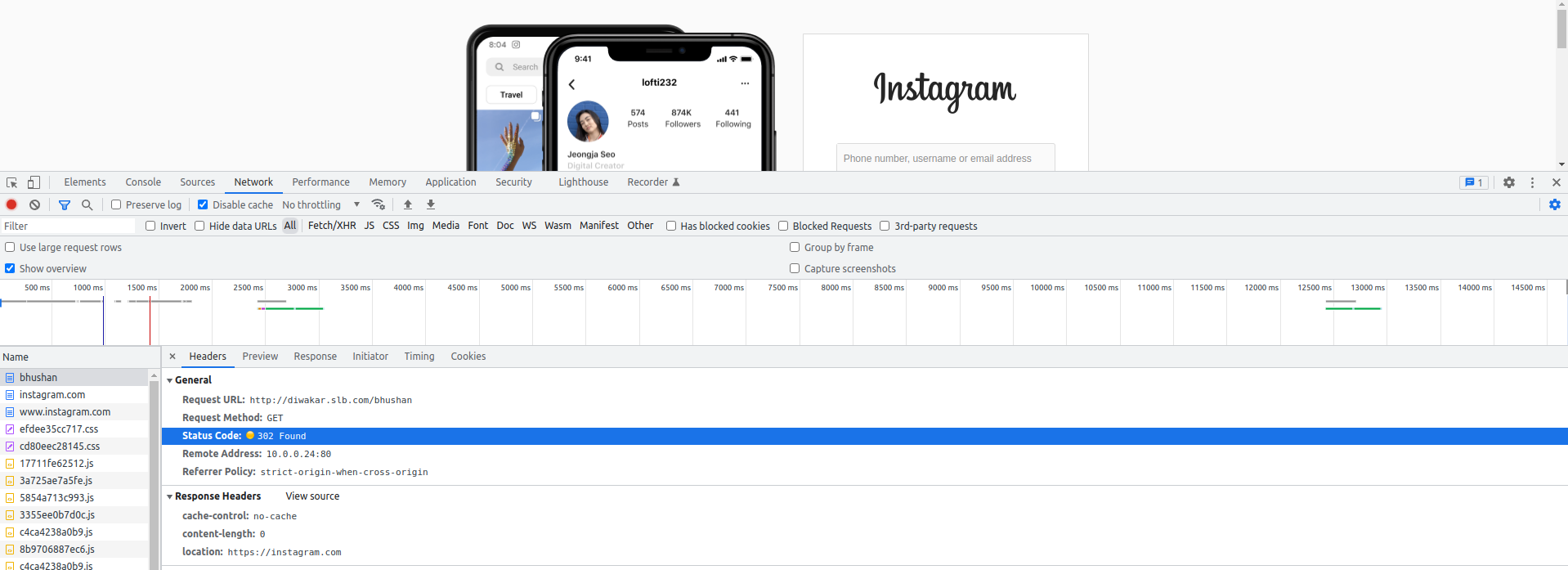
Task: Filter requests by CSS type
Action: (391, 226)
